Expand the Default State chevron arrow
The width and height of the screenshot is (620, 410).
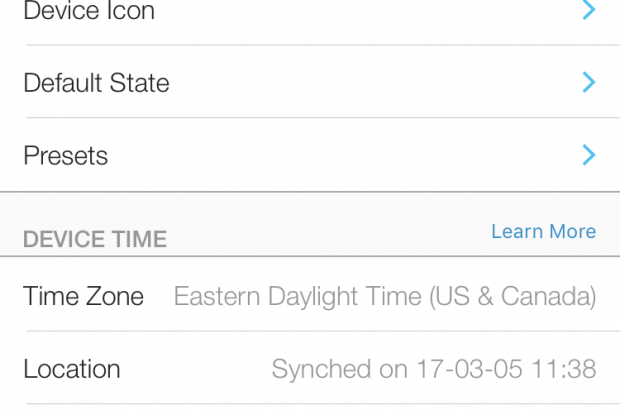589,82
